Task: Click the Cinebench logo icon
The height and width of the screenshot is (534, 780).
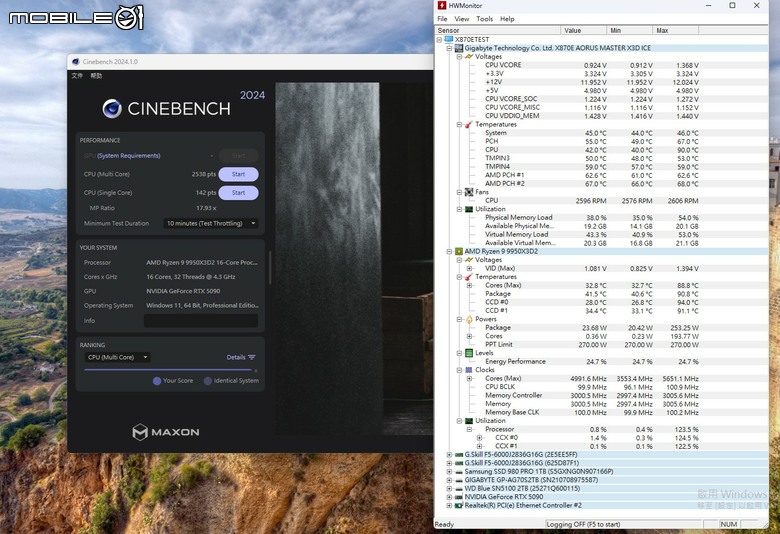Action: pos(112,108)
